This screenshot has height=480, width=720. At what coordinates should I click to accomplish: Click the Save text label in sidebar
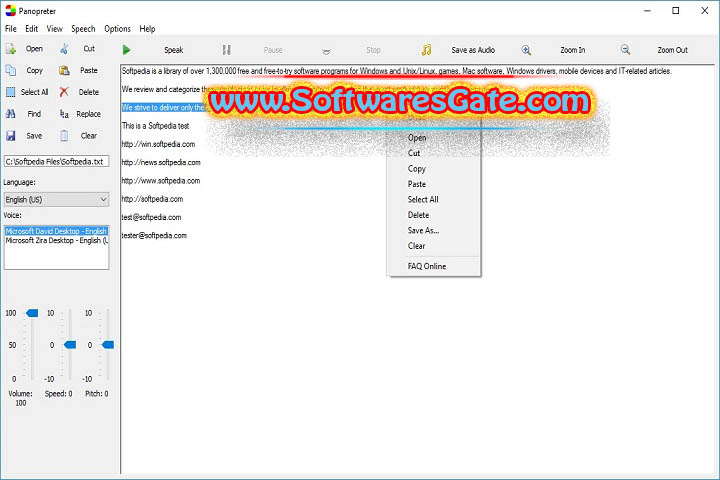pos(34,136)
